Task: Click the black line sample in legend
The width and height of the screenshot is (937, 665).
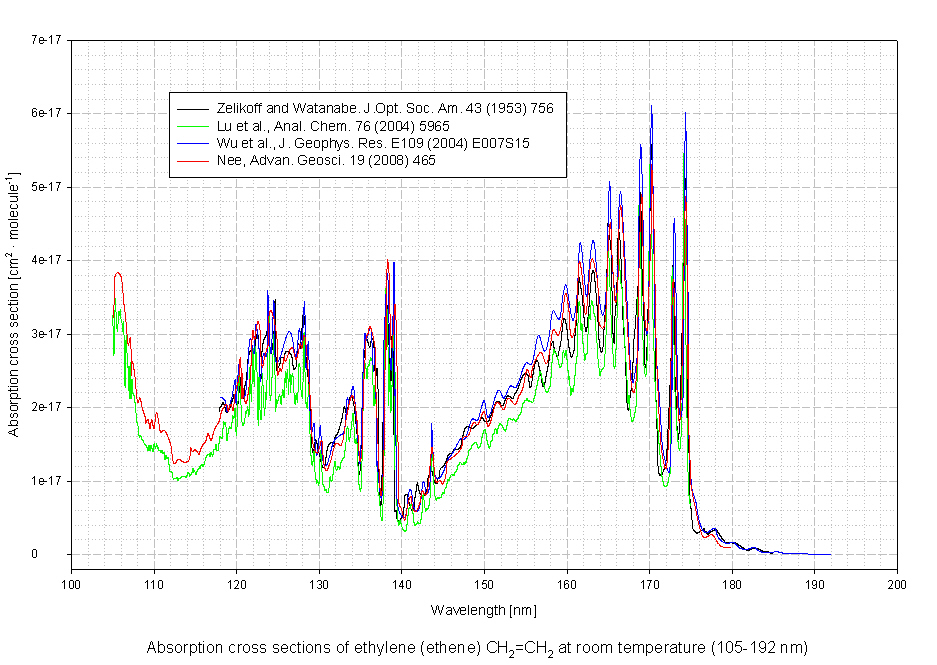Action: (x=190, y=108)
